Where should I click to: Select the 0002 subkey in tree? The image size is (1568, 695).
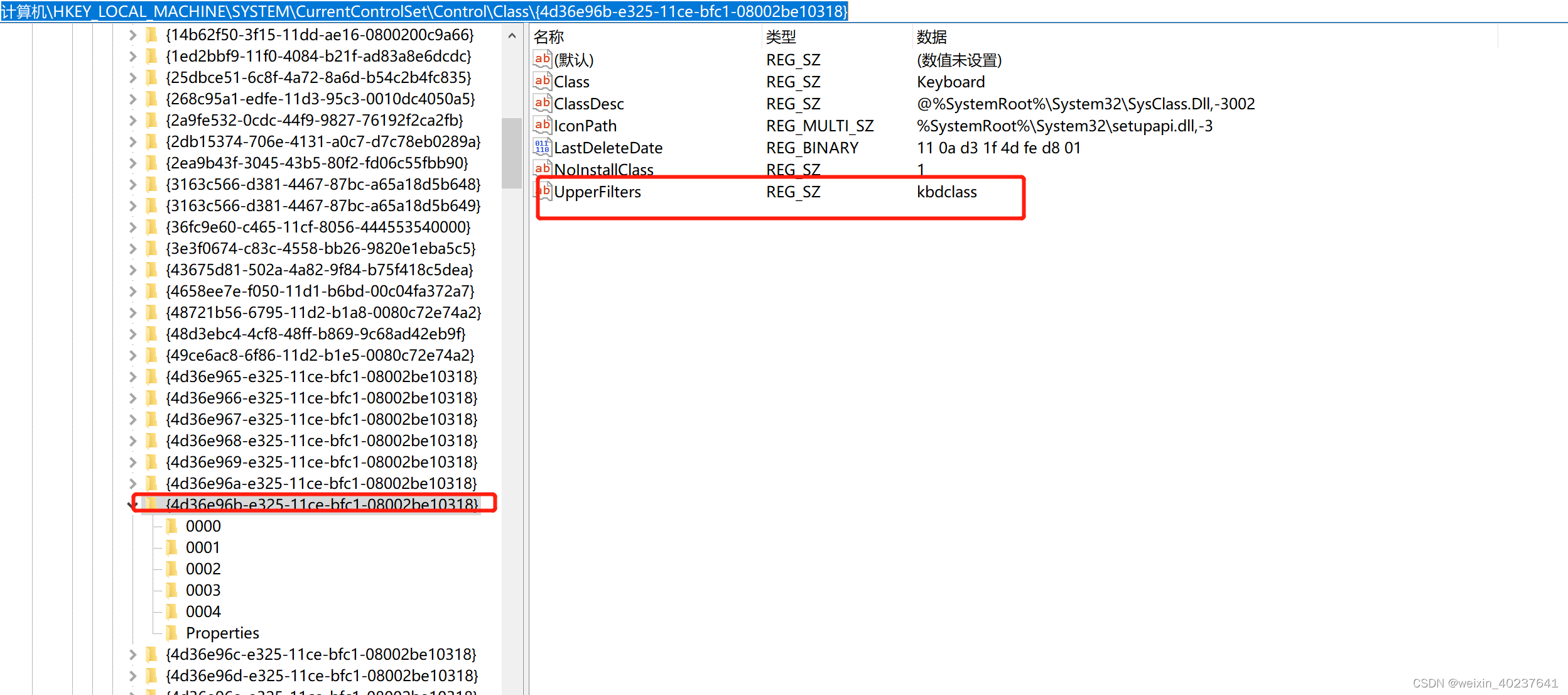pyautogui.click(x=203, y=569)
